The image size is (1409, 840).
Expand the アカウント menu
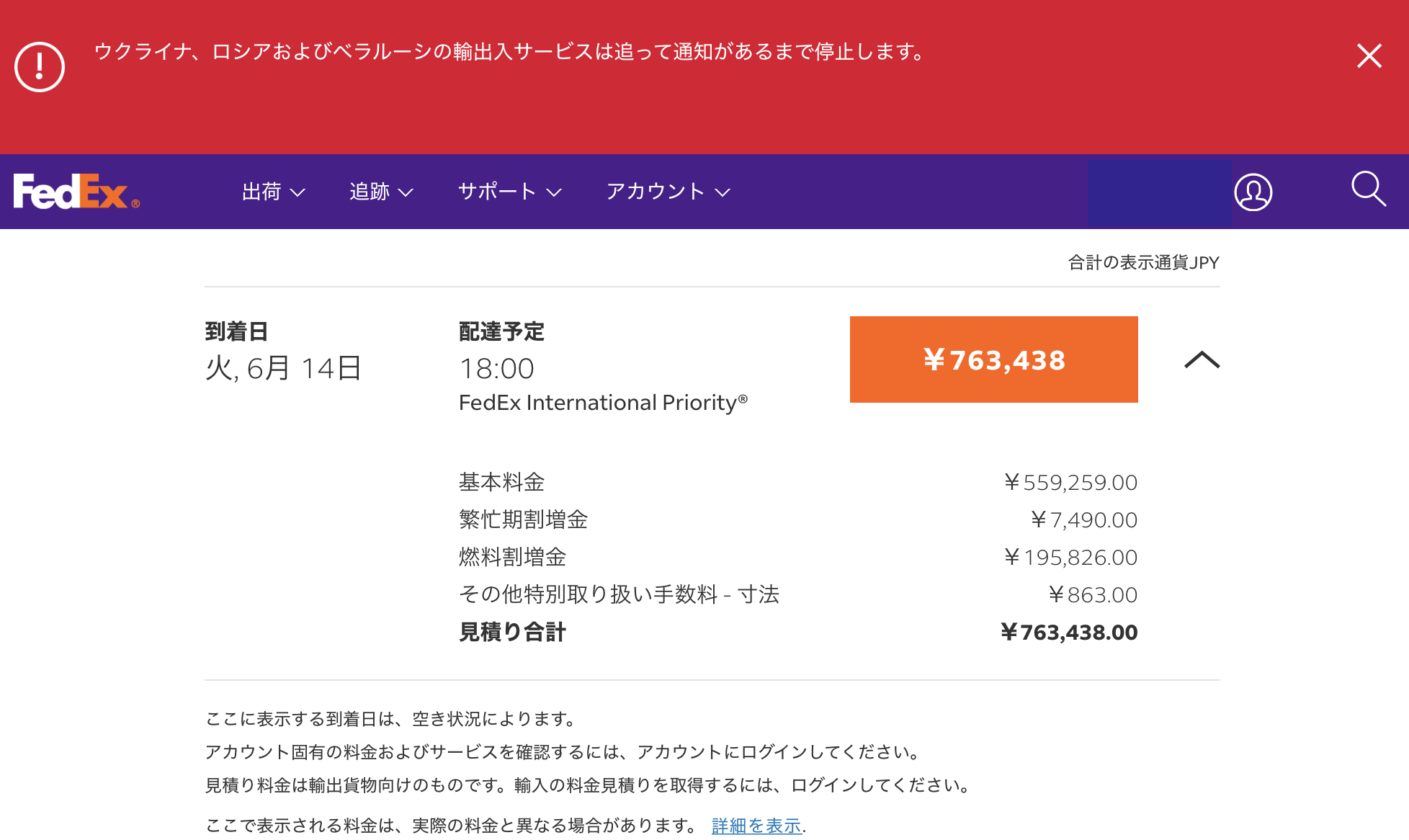coord(668,192)
